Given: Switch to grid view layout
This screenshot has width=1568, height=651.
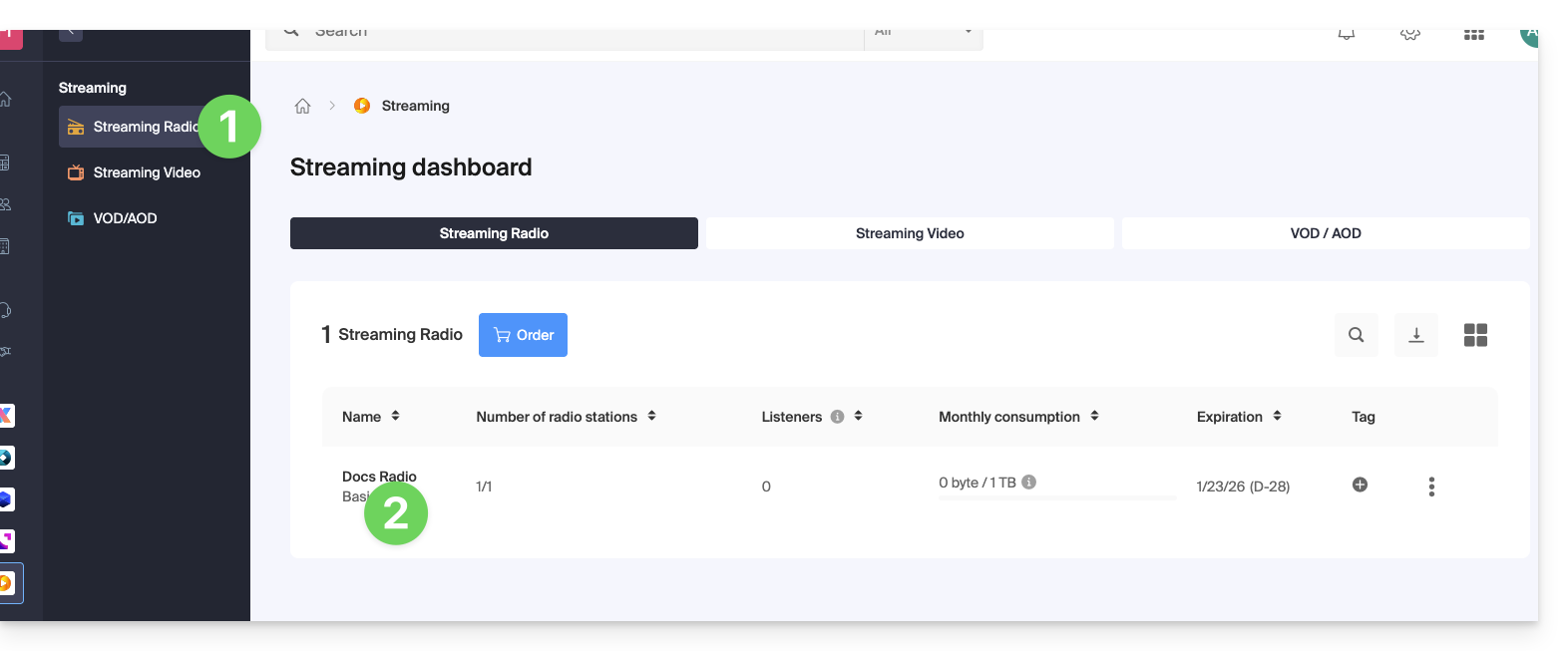Looking at the screenshot, I should [x=1475, y=335].
